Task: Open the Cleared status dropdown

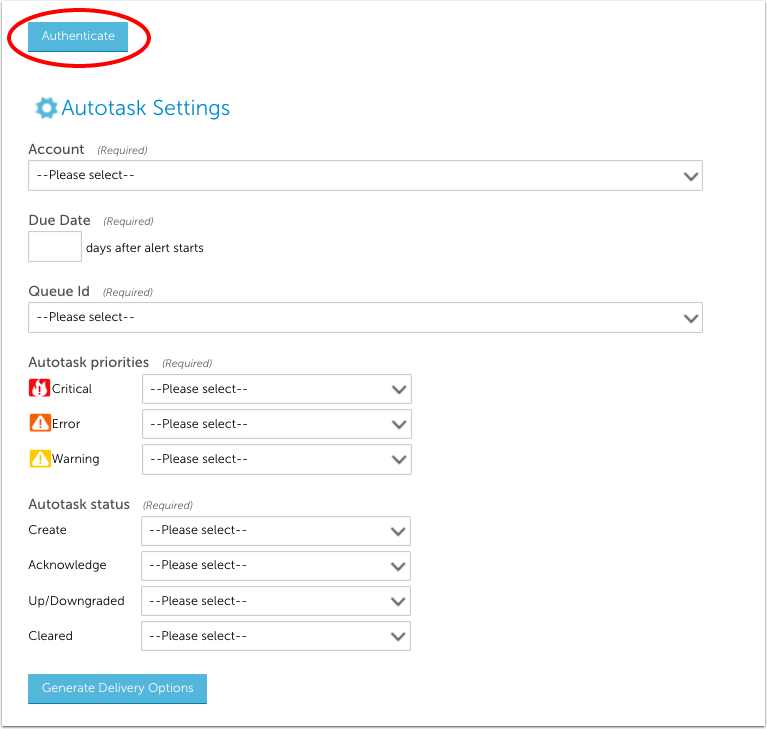Action: (276, 636)
